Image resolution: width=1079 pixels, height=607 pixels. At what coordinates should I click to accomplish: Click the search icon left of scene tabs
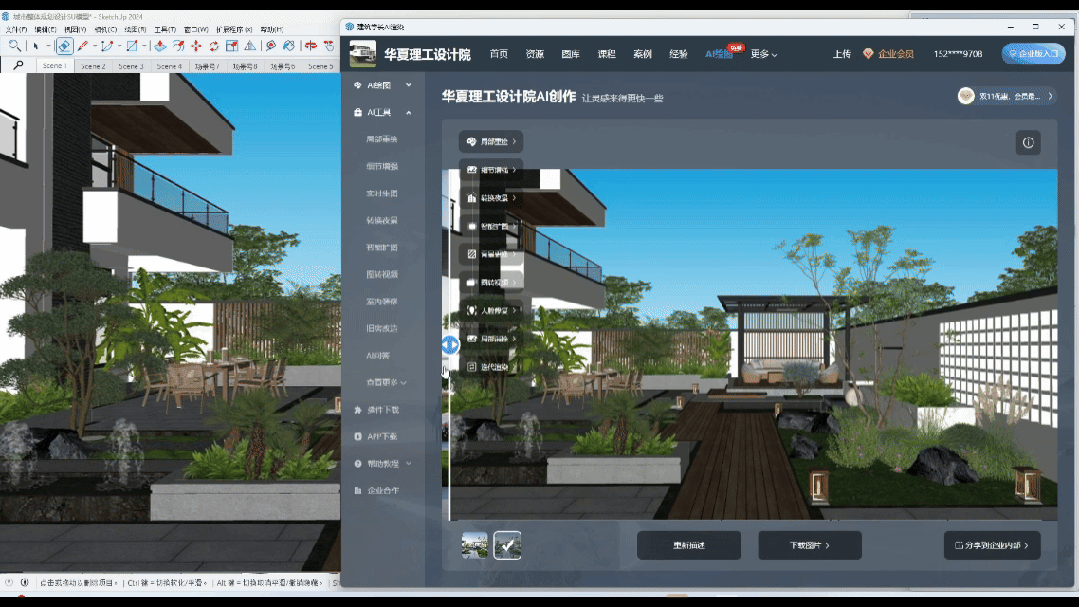click(18, 65)
